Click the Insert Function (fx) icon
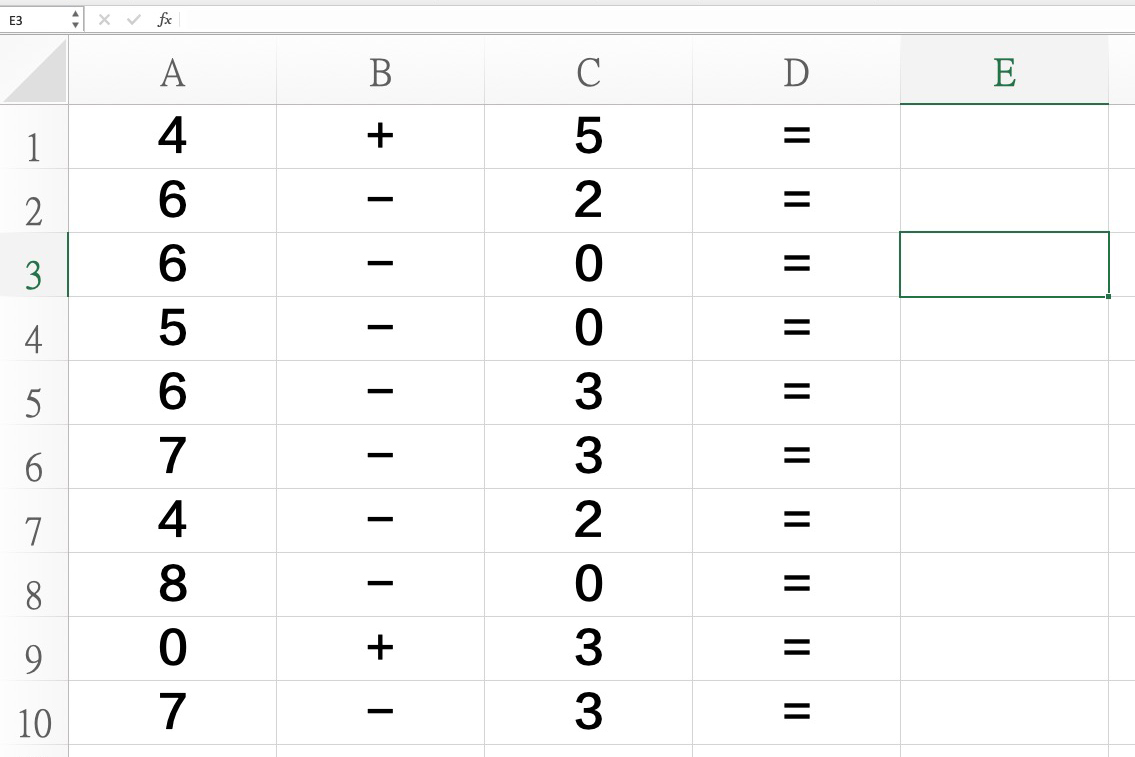The height and width of the screenshot is (757, 1135). tap(164, 17)
